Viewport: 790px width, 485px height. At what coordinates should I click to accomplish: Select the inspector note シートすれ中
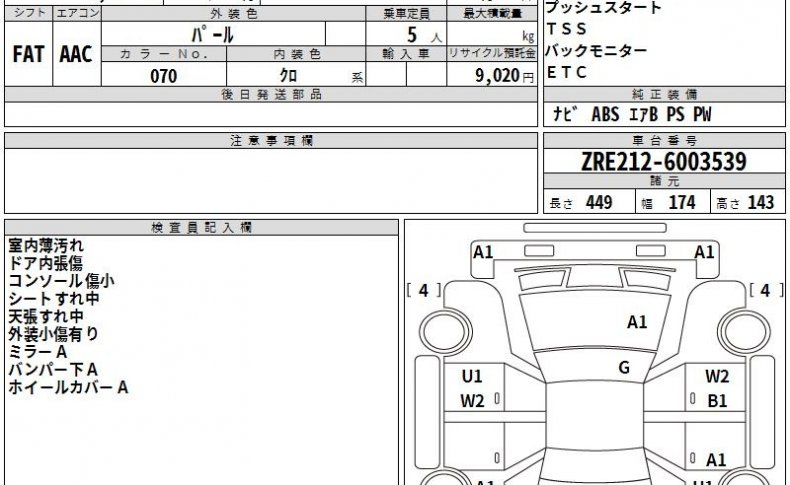(x=54, y=299)
